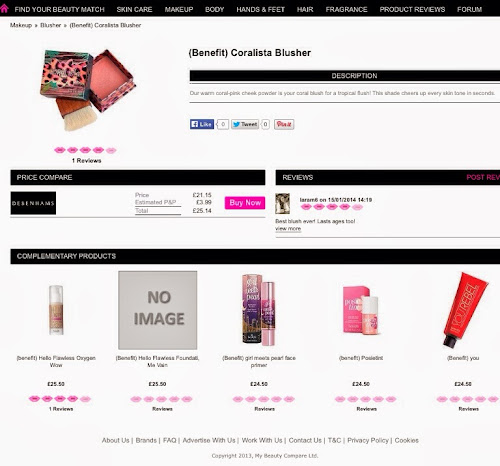Select lip rating under Posietint product
500x466 pixels.
(x=365, y=399)
